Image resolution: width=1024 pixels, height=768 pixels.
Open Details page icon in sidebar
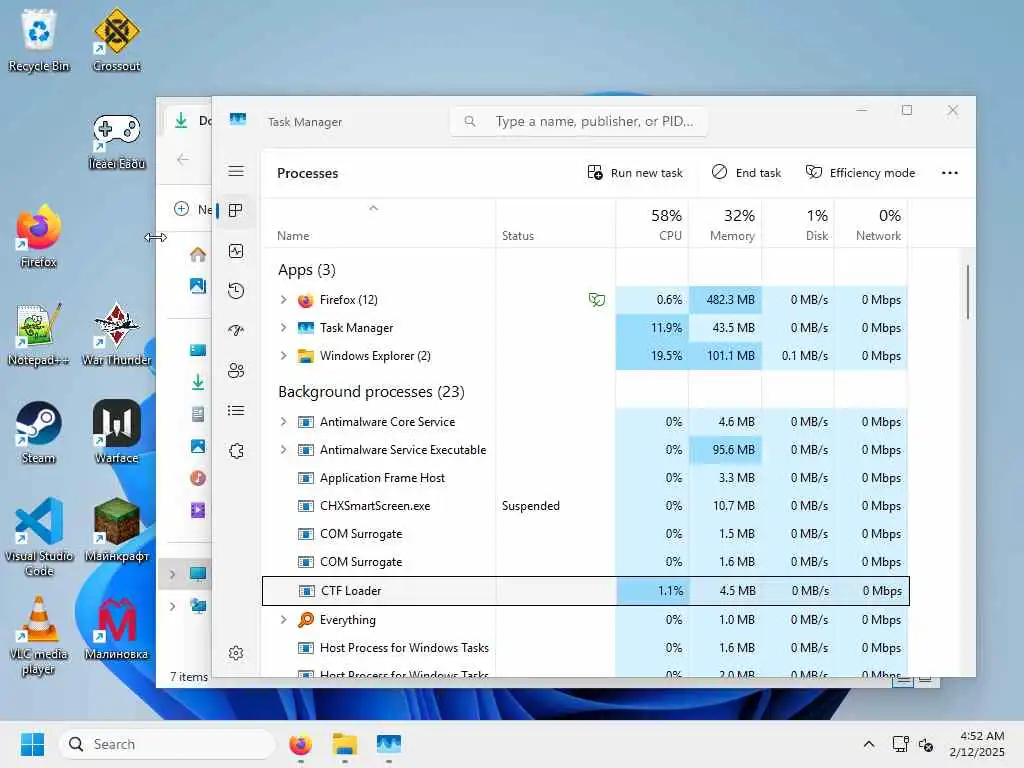236,410
